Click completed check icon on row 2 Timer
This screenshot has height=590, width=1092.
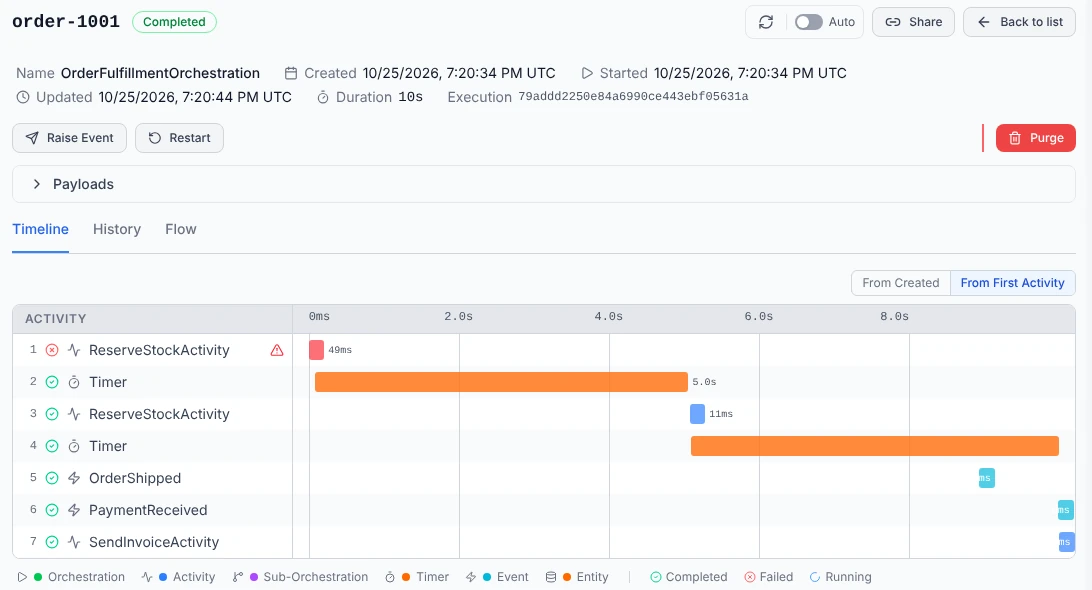52,382
